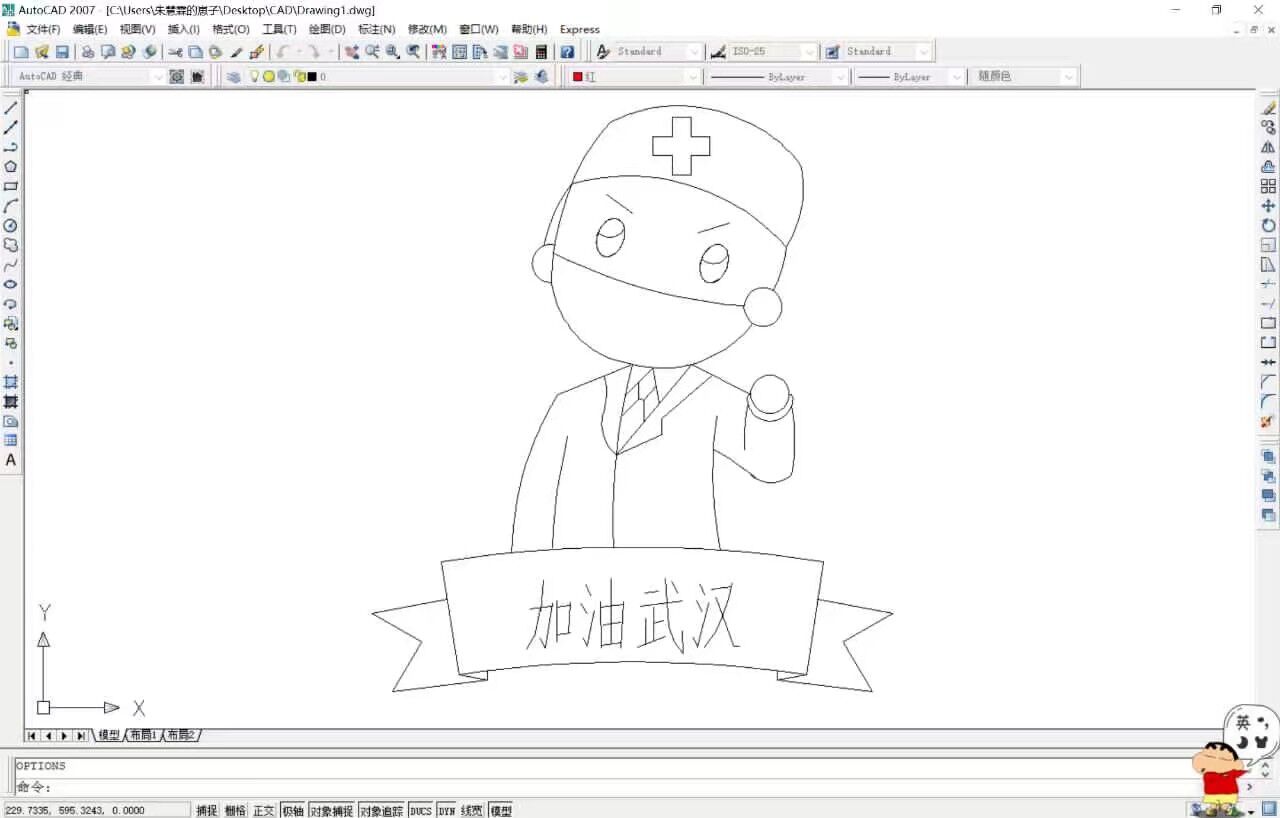Screen dimensions: 1280x818
Task: Toggle 正交 ortho mode in status bar
Action: (x=264, y=810)
